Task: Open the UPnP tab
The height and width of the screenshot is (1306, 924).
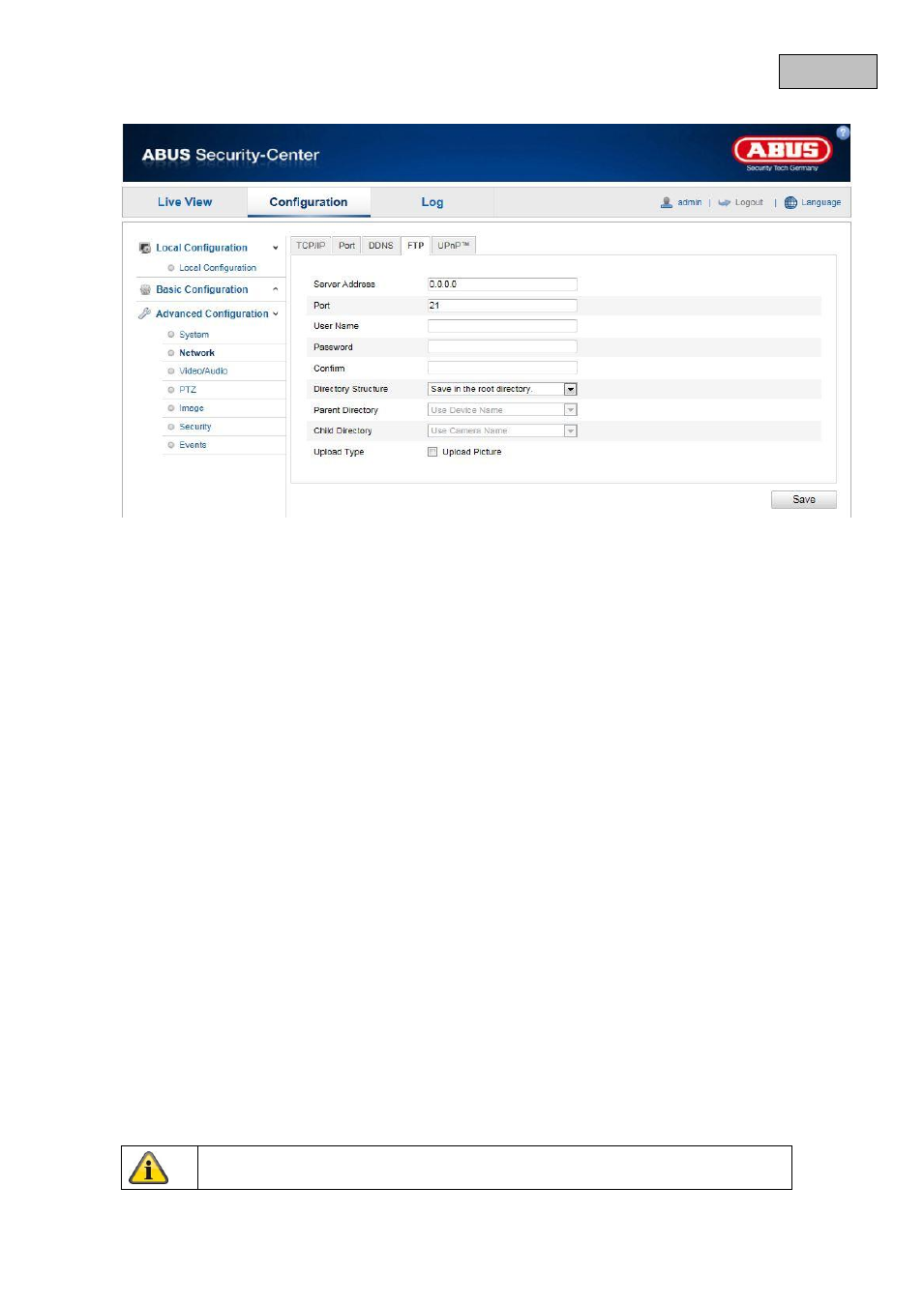Action: pyautogui.click(x=454, y=246)
